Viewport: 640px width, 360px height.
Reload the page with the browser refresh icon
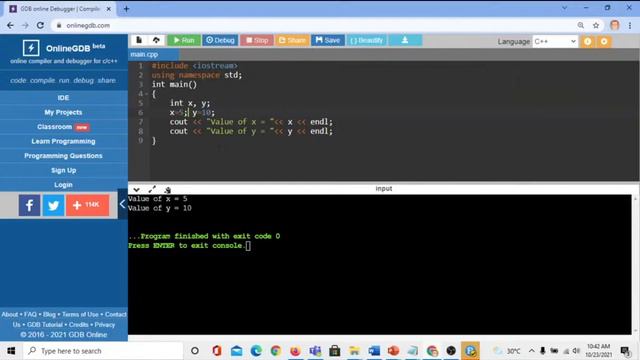tap(40, 25)
